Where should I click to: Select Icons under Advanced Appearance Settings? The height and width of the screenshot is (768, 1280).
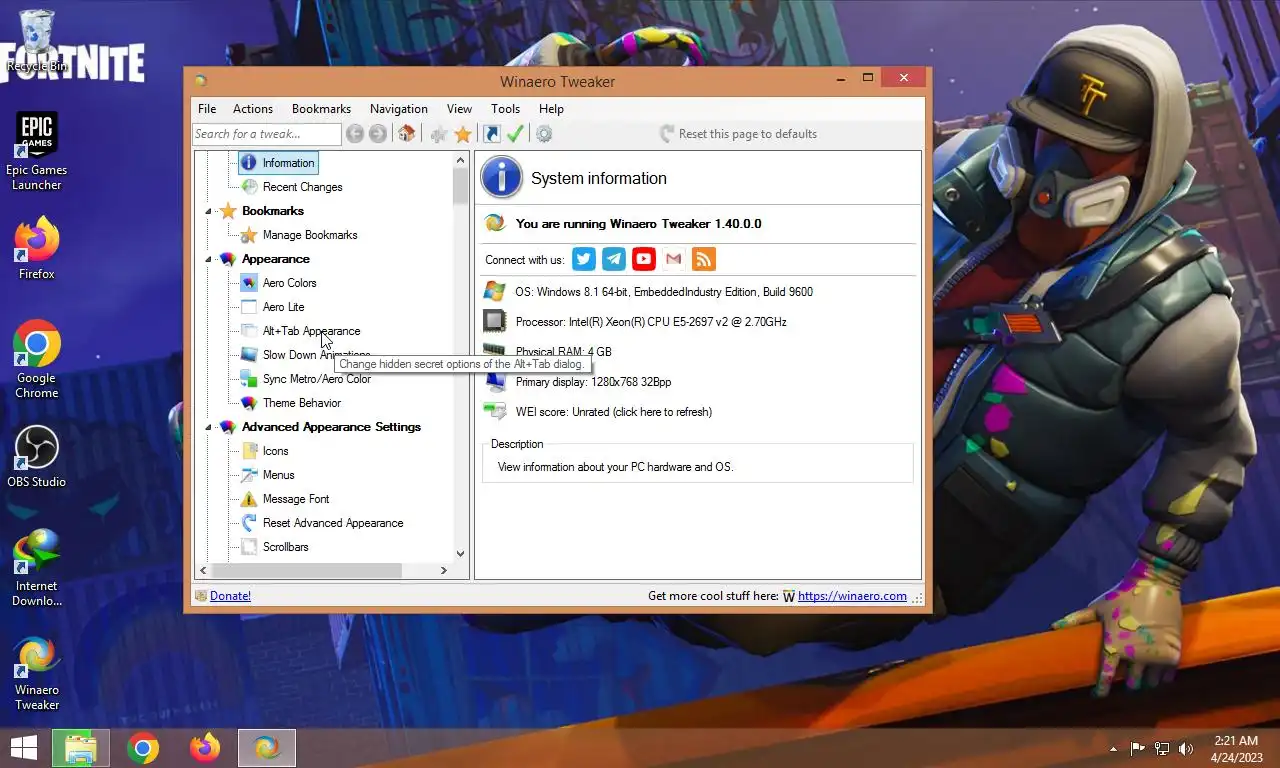click(x=275, y=451)
